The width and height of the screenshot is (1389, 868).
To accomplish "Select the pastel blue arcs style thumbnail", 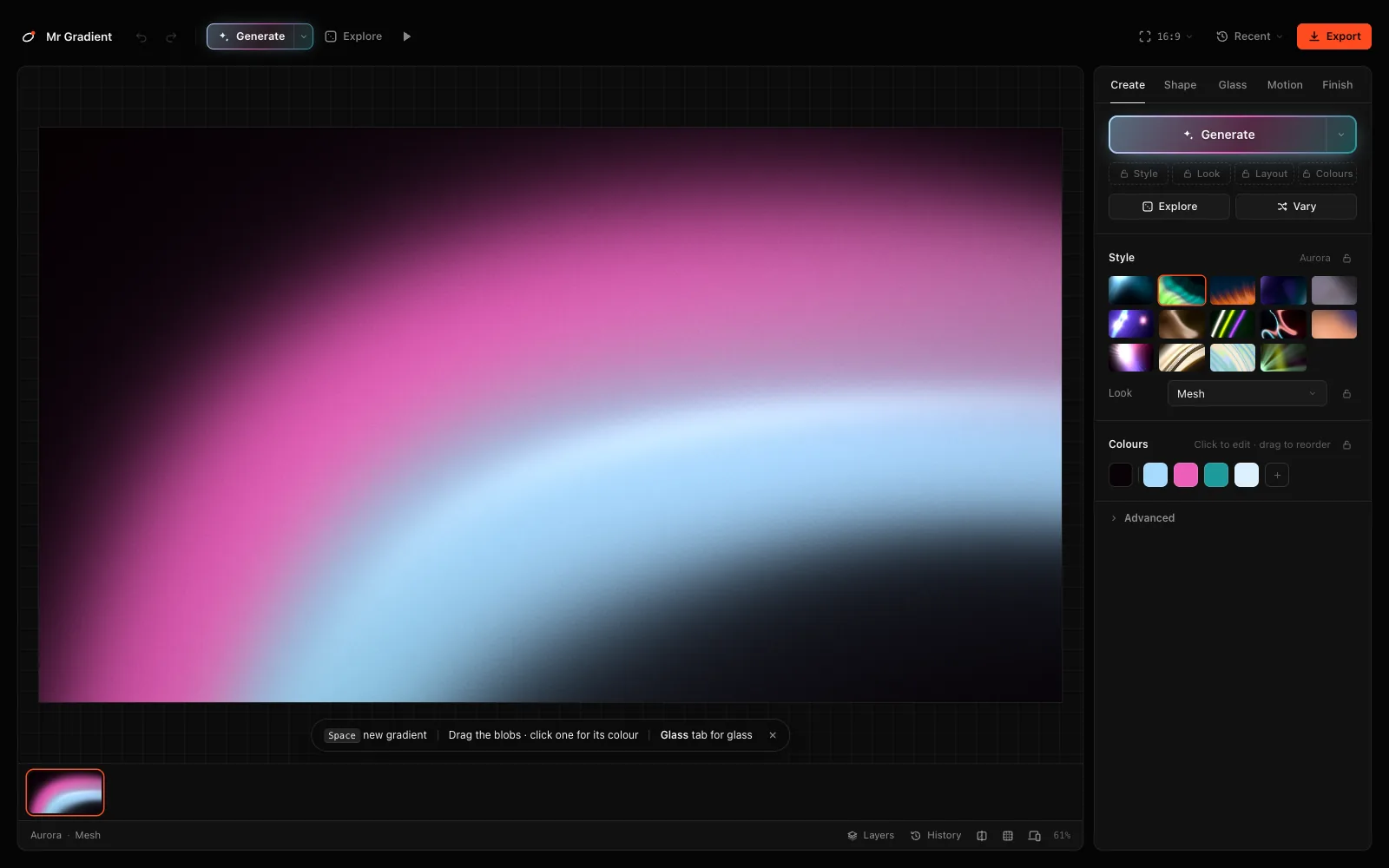I will 1233,358.
